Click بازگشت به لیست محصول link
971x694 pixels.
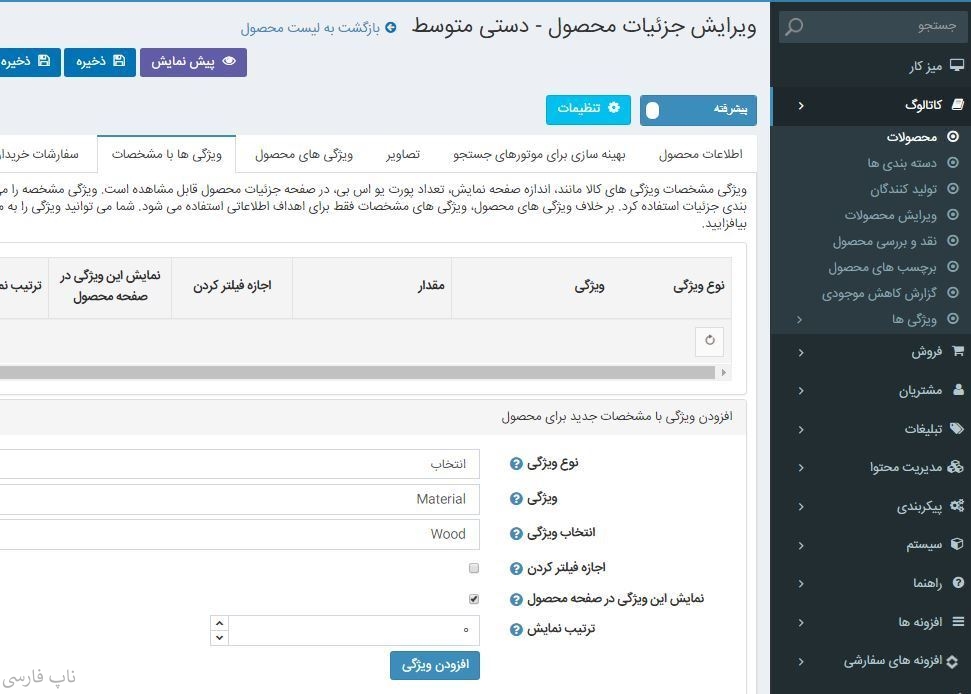pos(318,28)
